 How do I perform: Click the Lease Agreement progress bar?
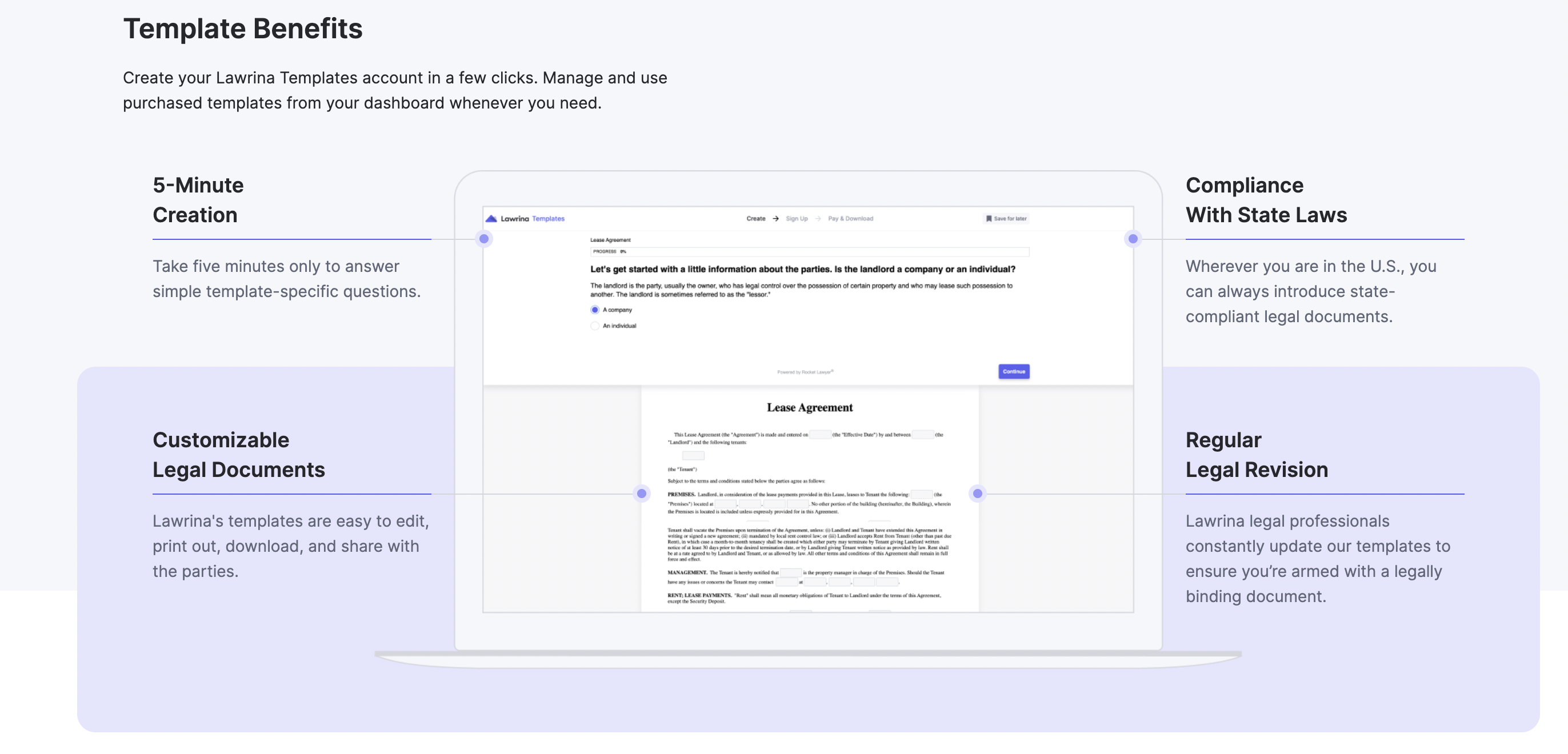810,251
